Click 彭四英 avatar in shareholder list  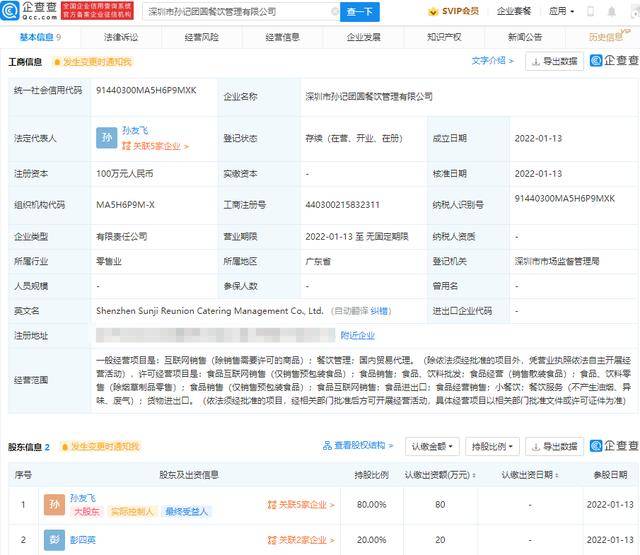[x=54, y=540]
